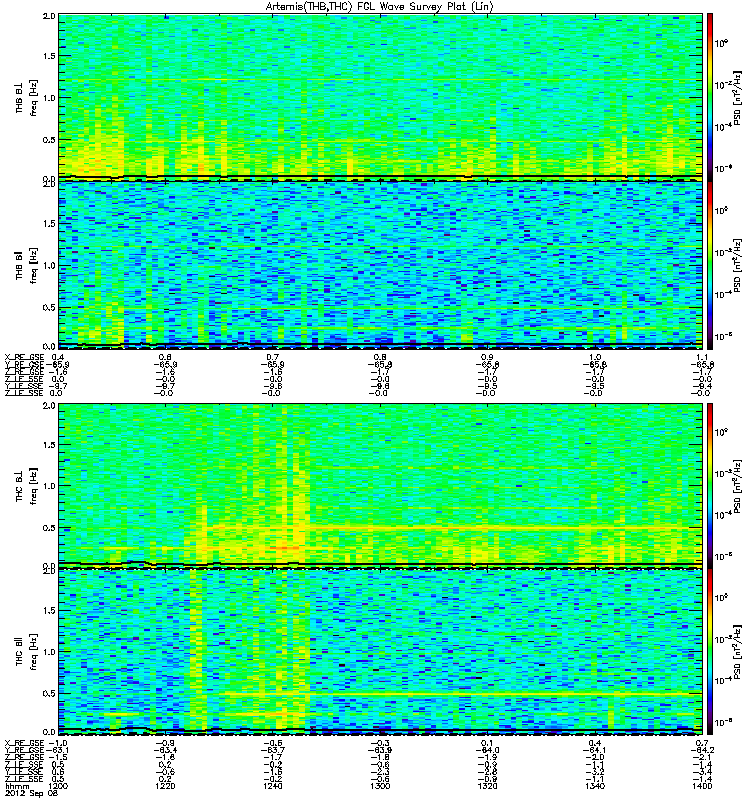Screen dimensions: 750x800
Task: Click the PSD [nT²/Hz] label of the top panel
Action: point(738,97)
